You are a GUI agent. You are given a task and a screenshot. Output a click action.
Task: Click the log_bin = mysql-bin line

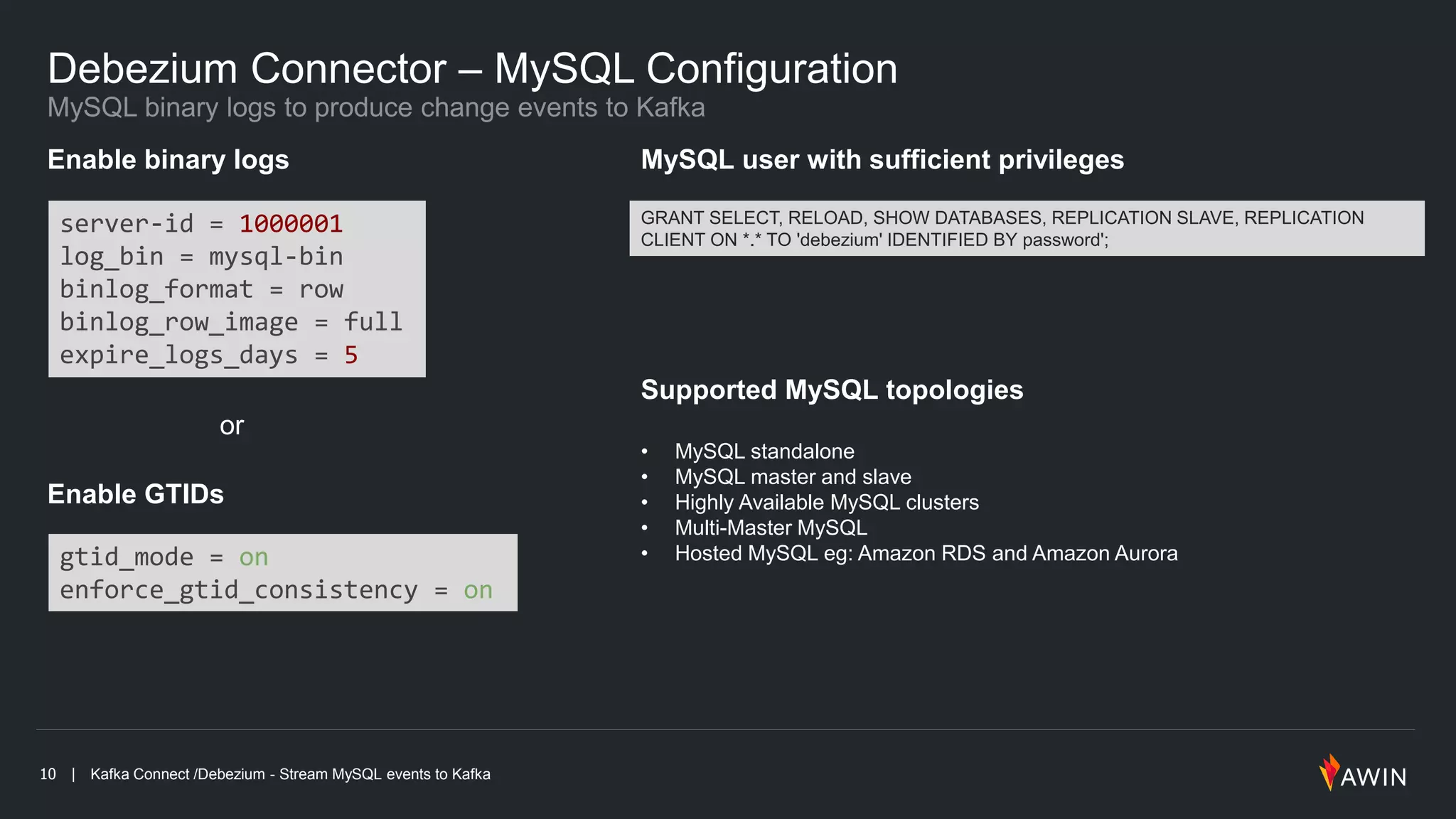(x=201, y=257)
